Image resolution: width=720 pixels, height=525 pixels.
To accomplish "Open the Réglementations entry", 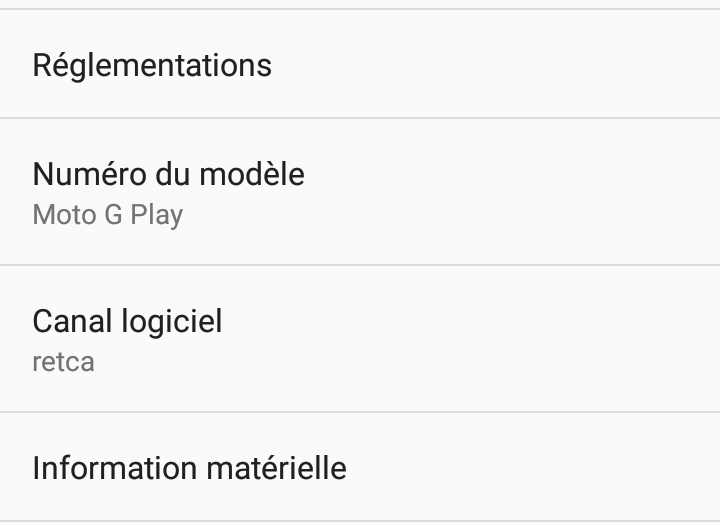I will pyautogui.click(x=360, y=65).
